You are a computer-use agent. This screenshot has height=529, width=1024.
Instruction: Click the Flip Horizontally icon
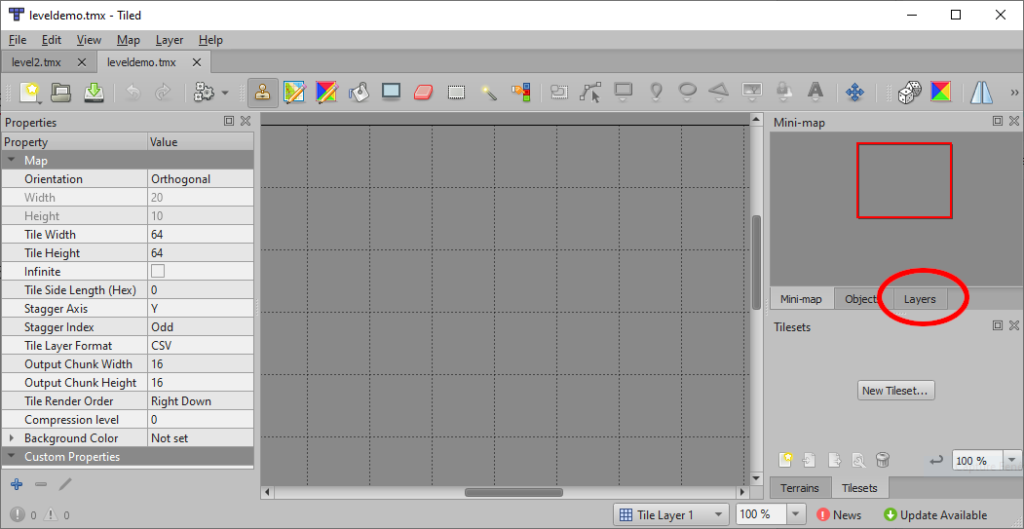click(x=982, y=93)
